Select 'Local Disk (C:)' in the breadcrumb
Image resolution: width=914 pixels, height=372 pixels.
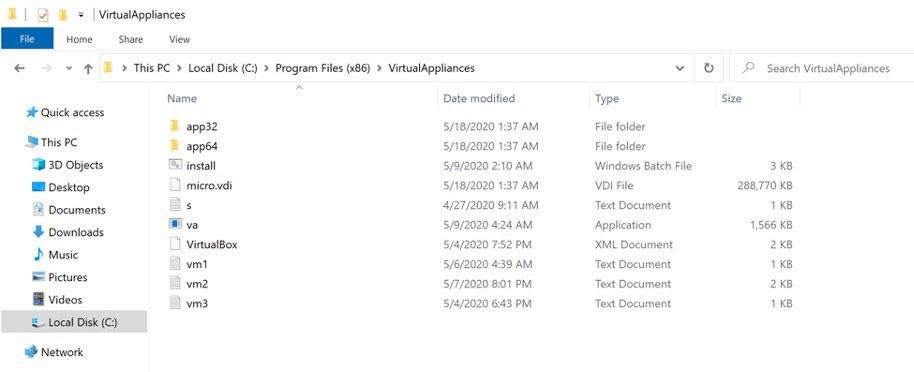point(222,68)
